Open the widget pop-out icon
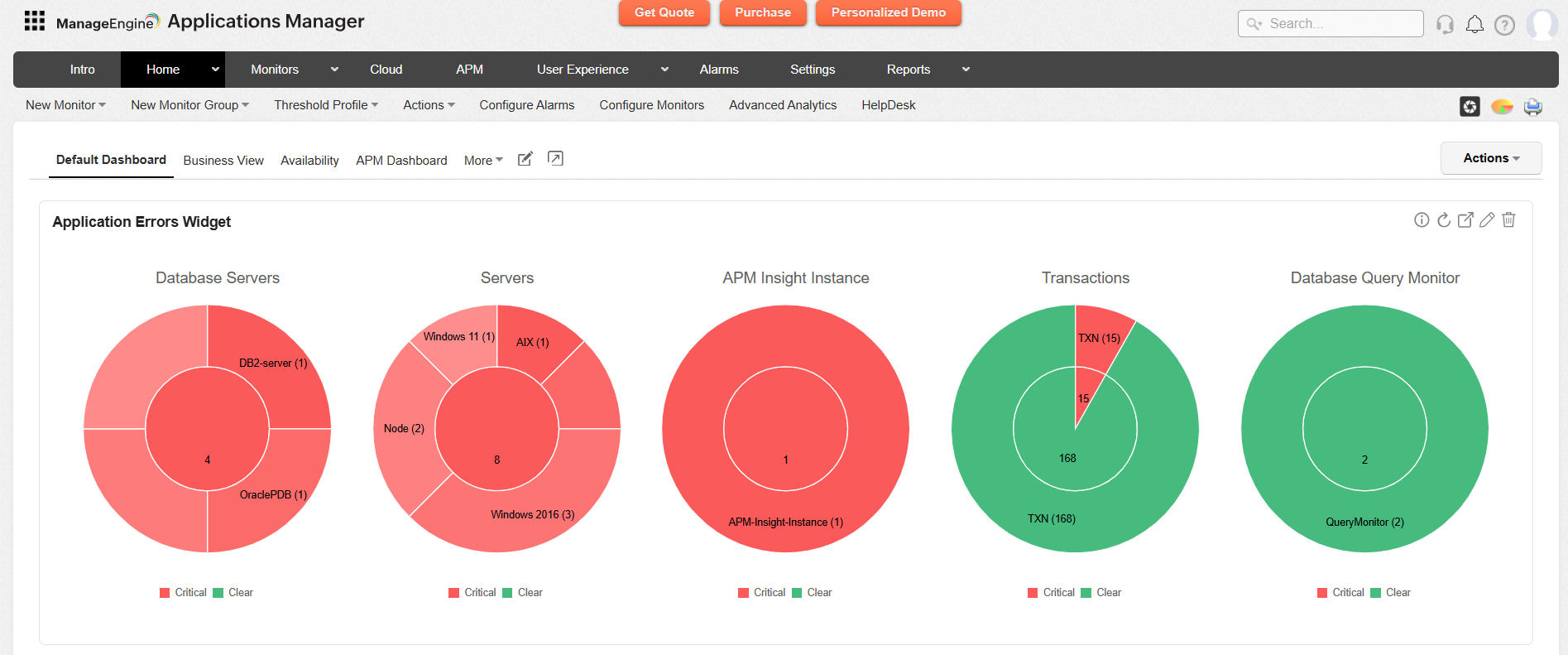This screenshot has width=1568, height=655. tap(1465, 219)
